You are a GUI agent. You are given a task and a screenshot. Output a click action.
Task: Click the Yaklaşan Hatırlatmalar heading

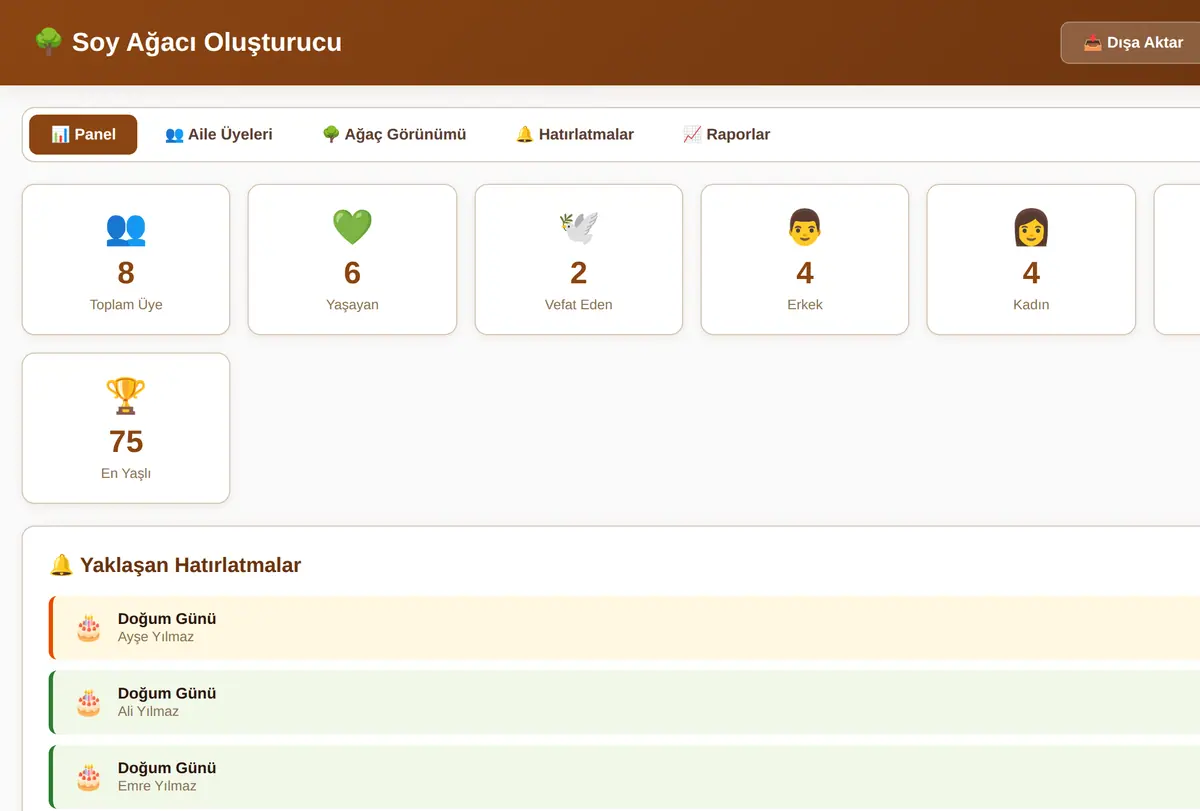tap(190, 565)
